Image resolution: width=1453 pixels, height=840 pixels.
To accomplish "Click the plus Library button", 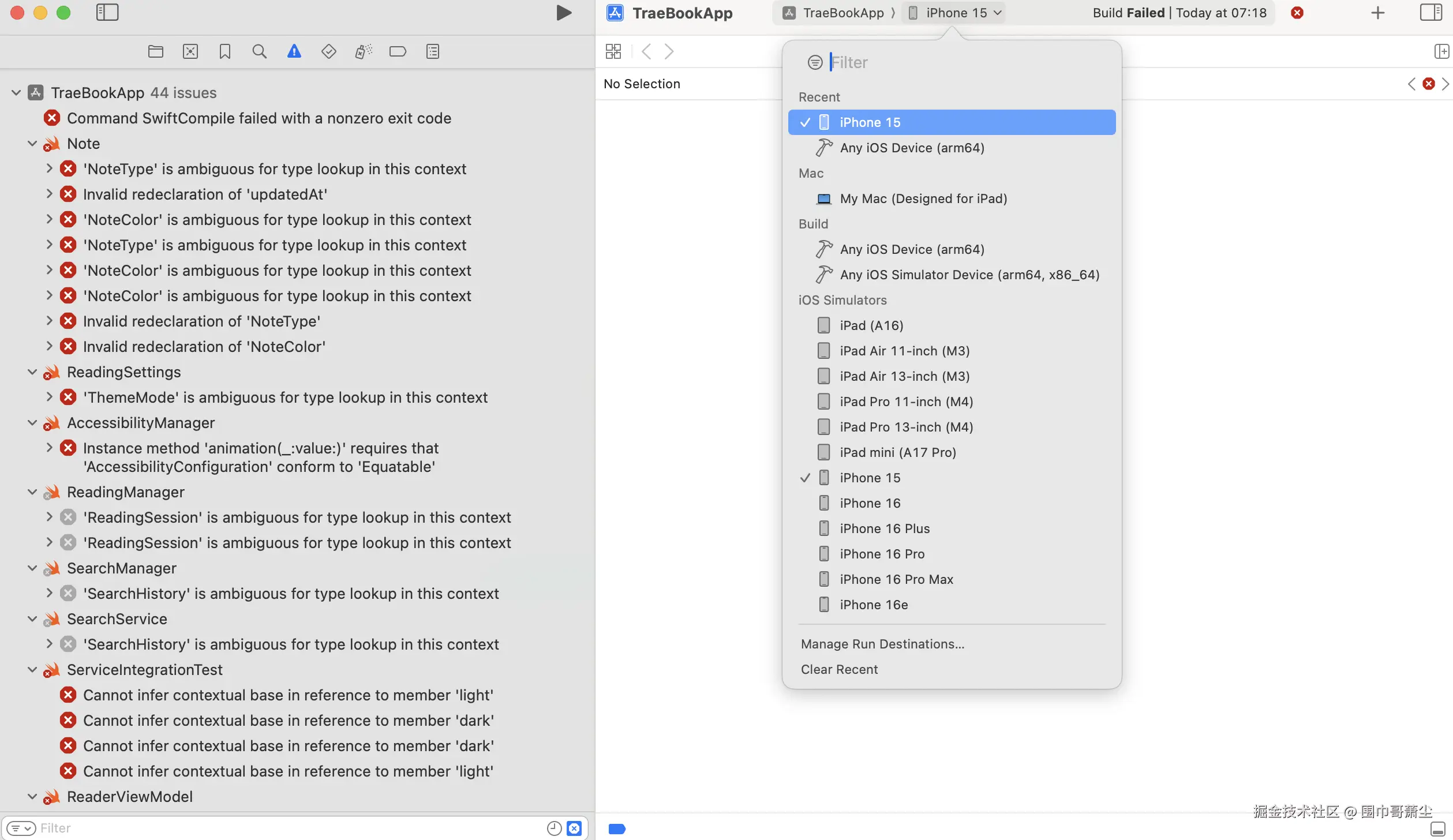I will tap(1378, 13).
